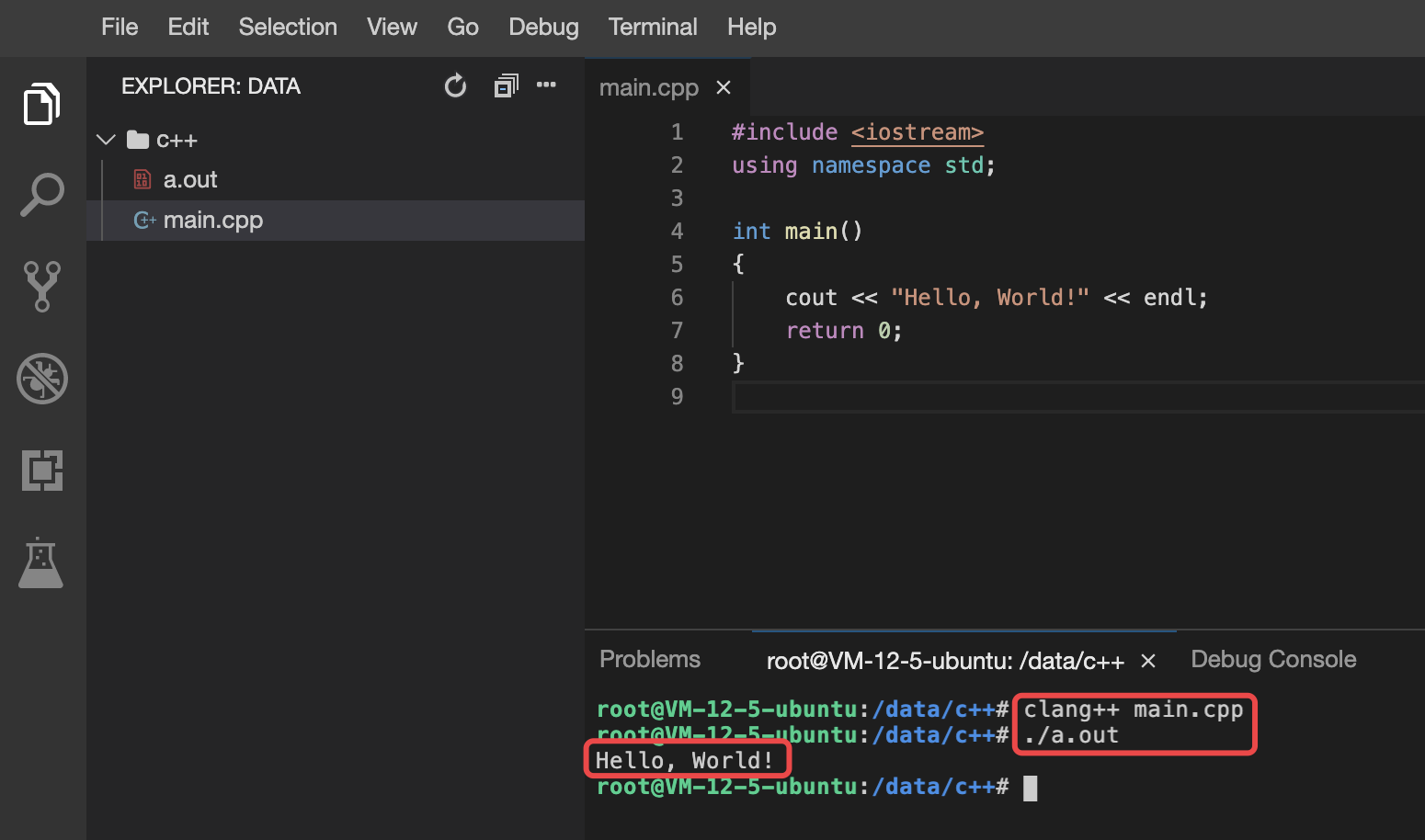Open the Search view
This screenshot has width=1425, height=840.
pos(41,193)
